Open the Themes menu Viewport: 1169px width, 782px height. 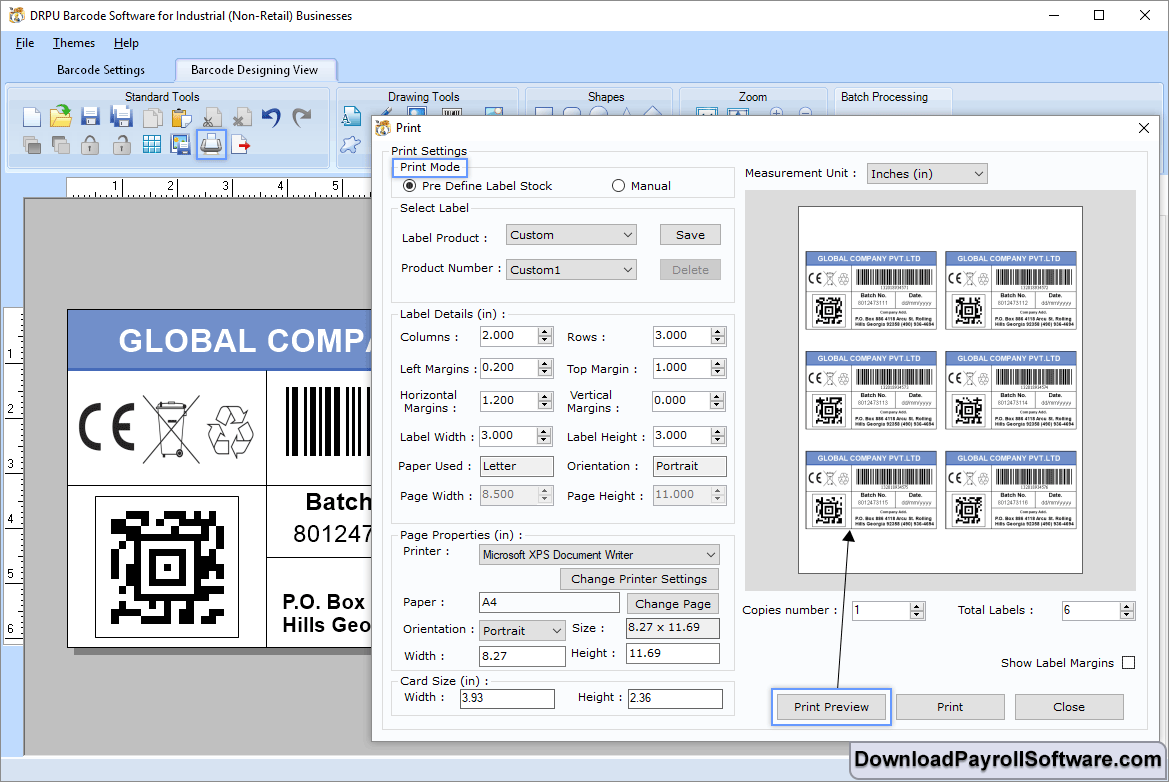pos(73,43)
